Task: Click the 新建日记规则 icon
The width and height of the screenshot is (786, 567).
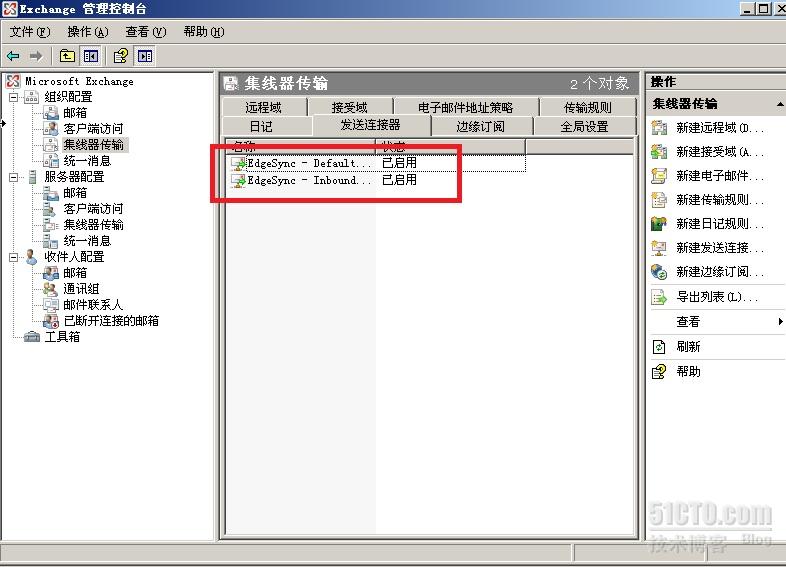Action: point(659,224)
